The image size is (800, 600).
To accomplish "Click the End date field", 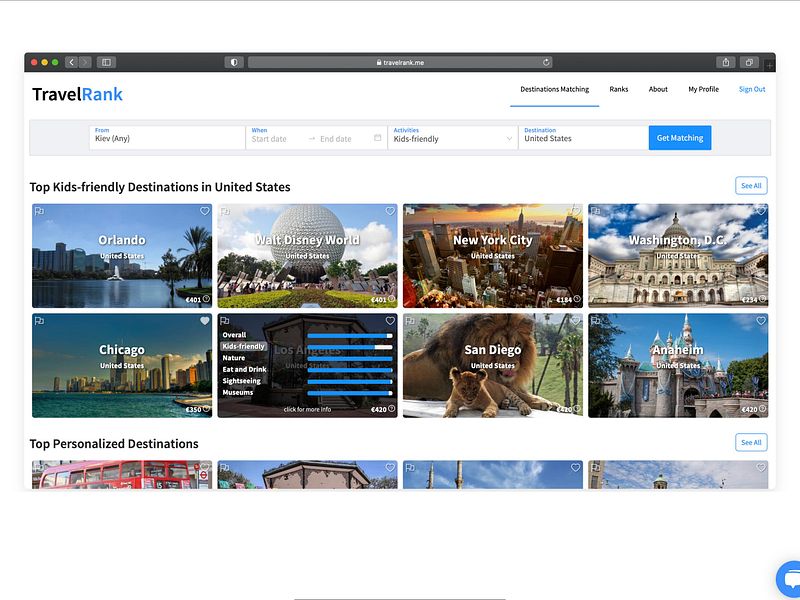I will tap(336, 139).
